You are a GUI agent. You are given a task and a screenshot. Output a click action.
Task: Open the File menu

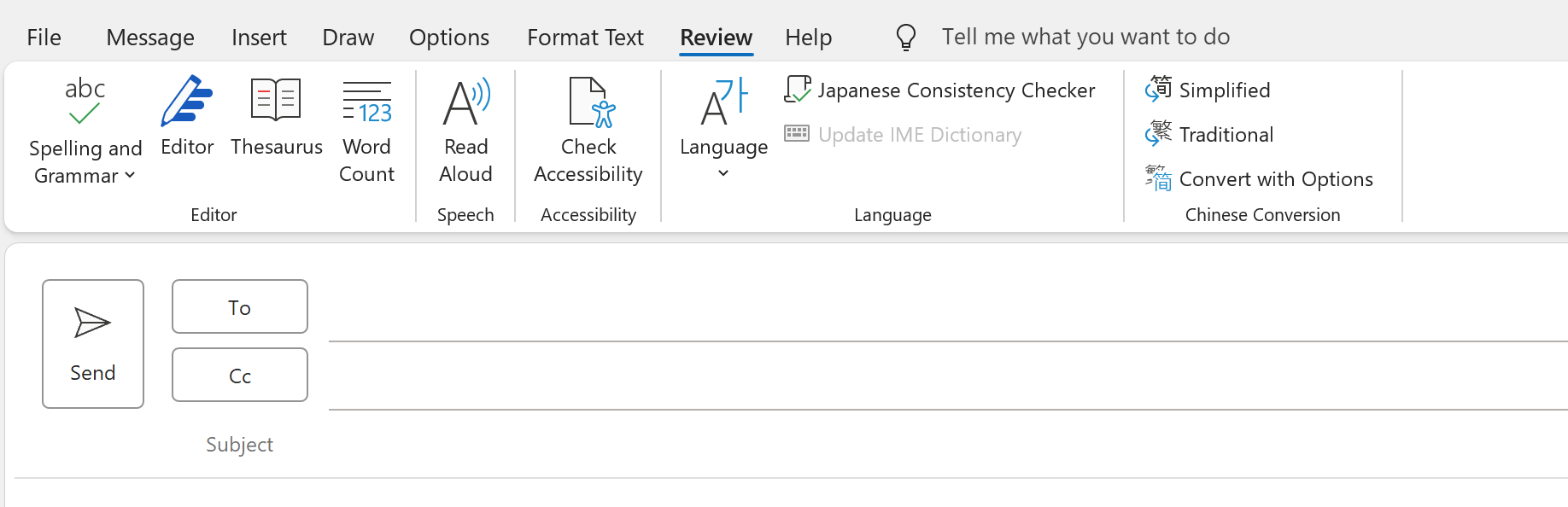(44, 38)
